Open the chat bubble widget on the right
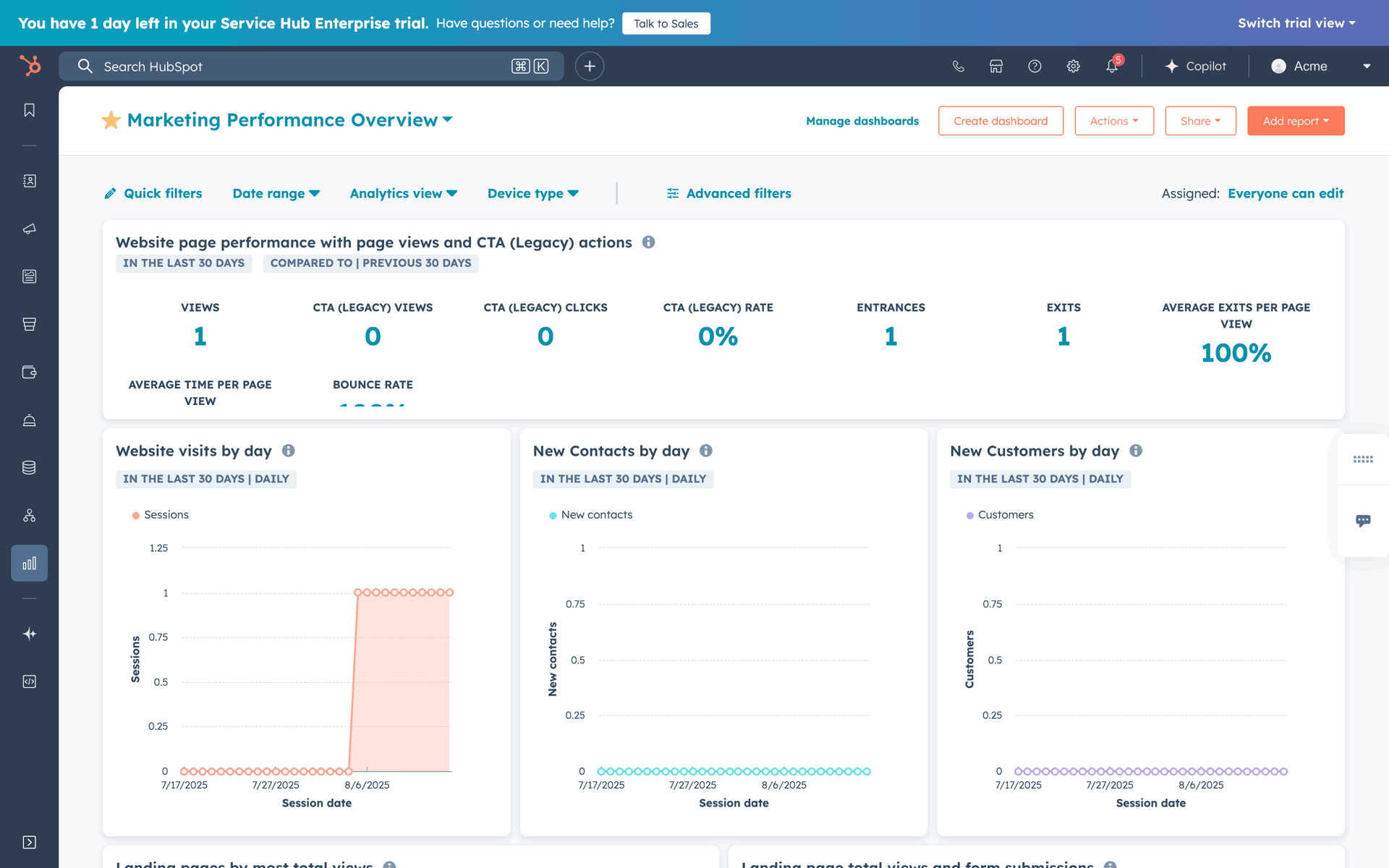This screenshot has height=868, width=1389. pos(1363,521)
